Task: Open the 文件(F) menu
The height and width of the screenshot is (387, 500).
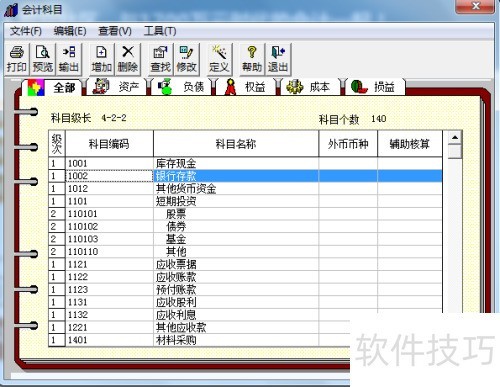Action: point(26,31)
